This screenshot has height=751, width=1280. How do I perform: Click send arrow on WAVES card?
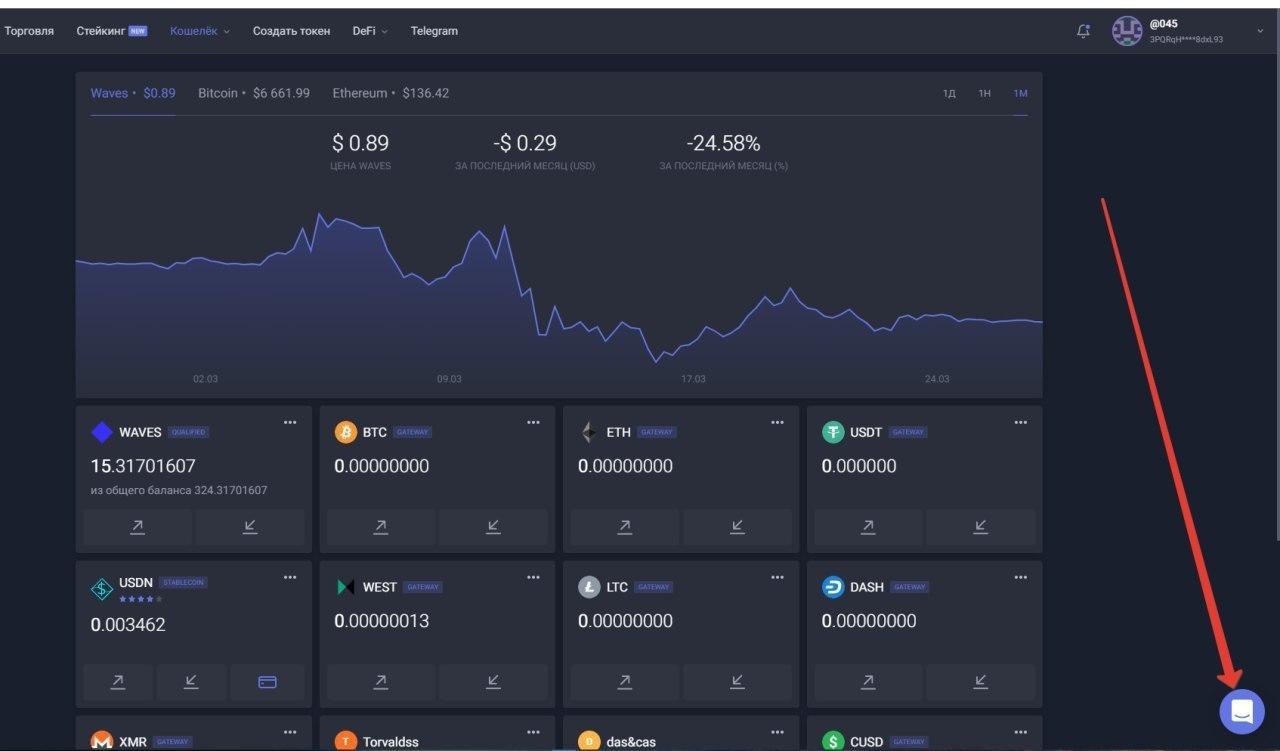tap(137, 527)
